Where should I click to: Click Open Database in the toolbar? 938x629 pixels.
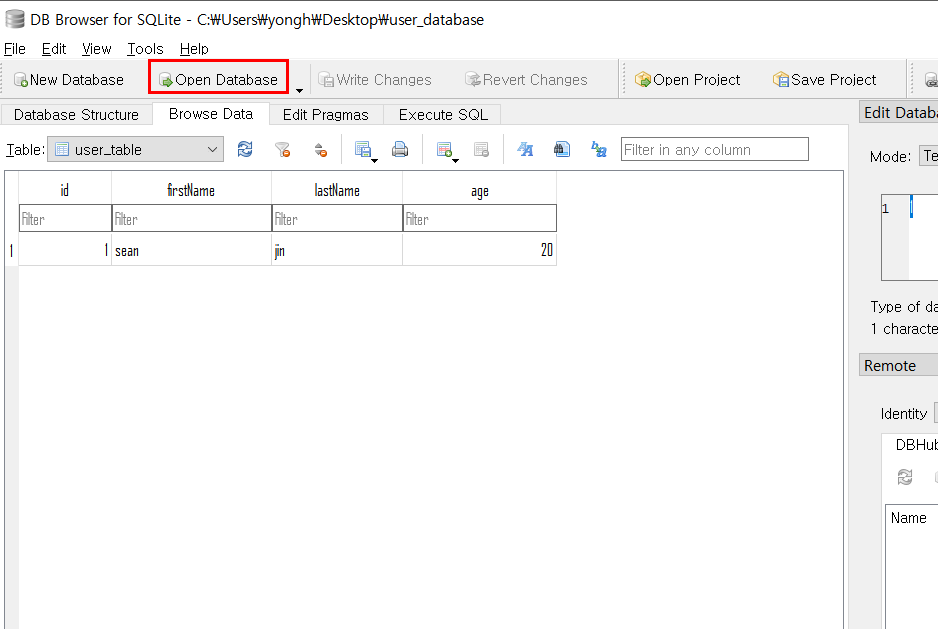218,80
